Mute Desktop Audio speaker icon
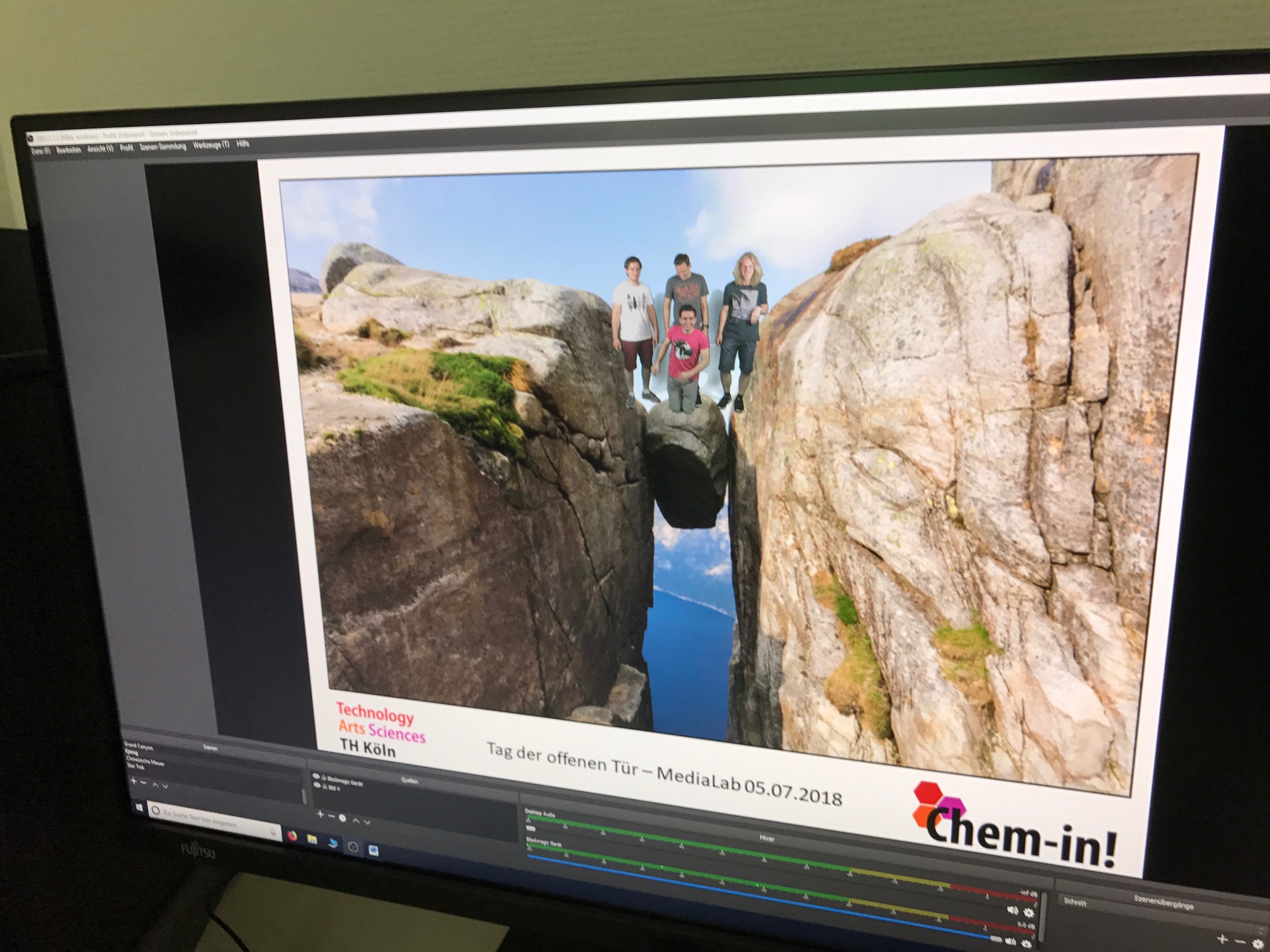 coord(1013,910)
